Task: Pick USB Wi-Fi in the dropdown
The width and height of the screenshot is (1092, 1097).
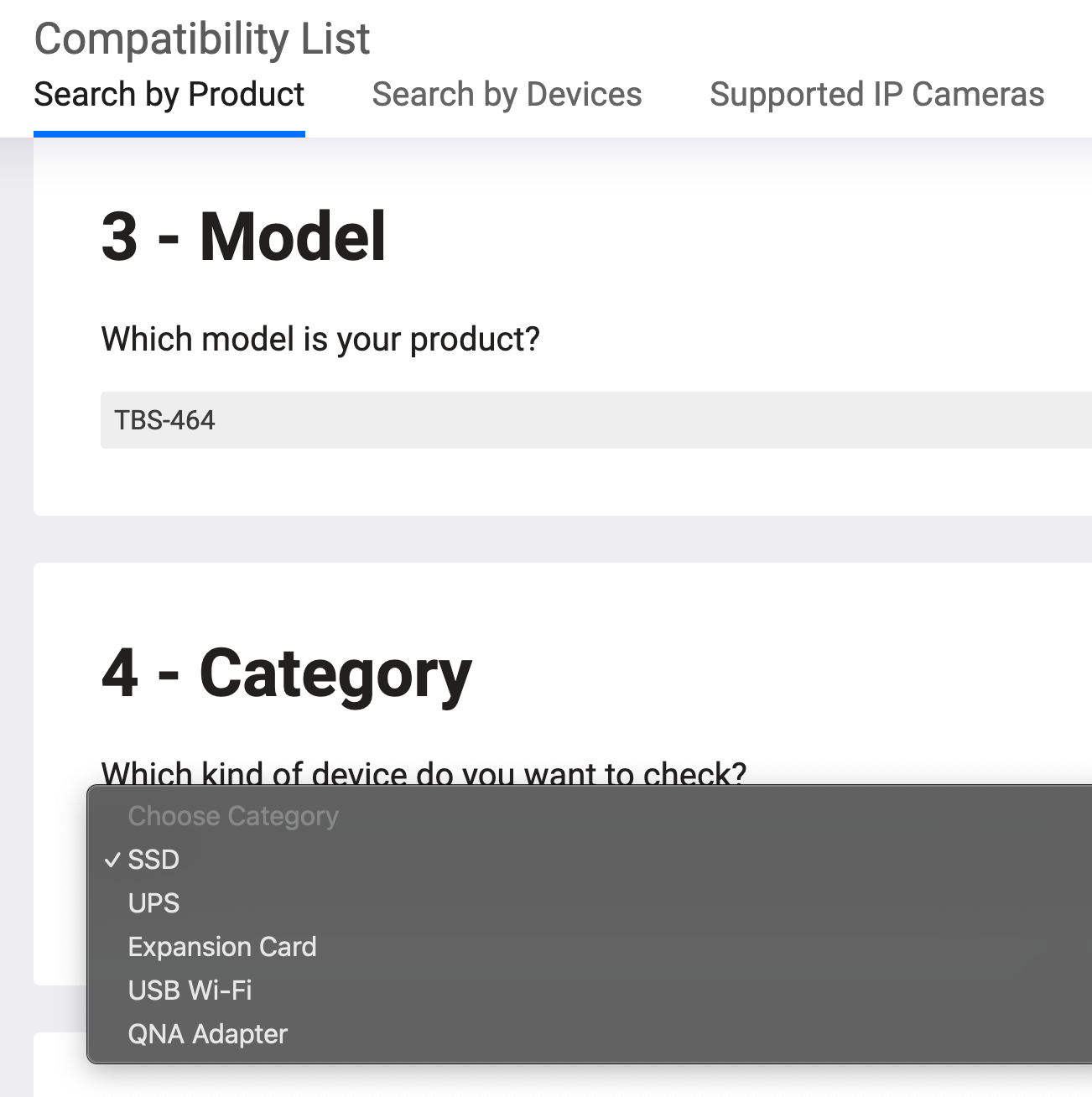Action: pyautogui.click(x=190, y=990)
